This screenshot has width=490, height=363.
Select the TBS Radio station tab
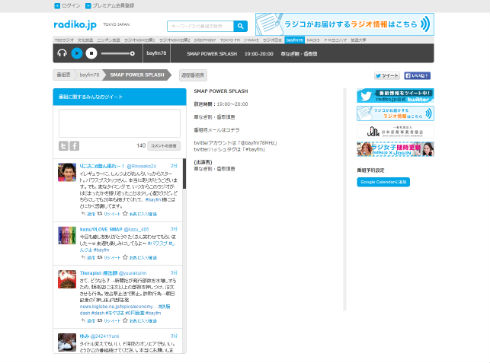pos(64,40)
